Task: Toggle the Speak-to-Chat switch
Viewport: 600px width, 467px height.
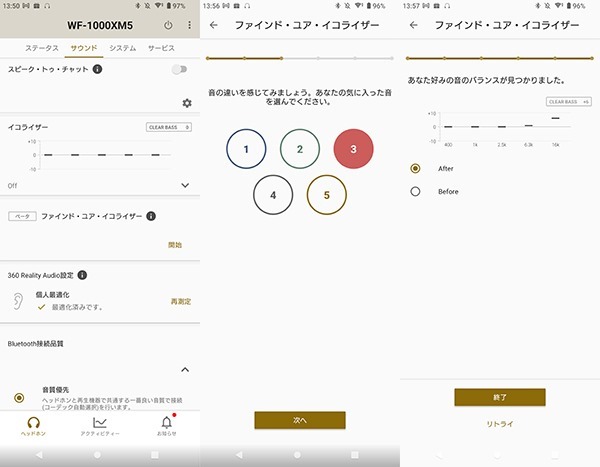Action: 179,69
